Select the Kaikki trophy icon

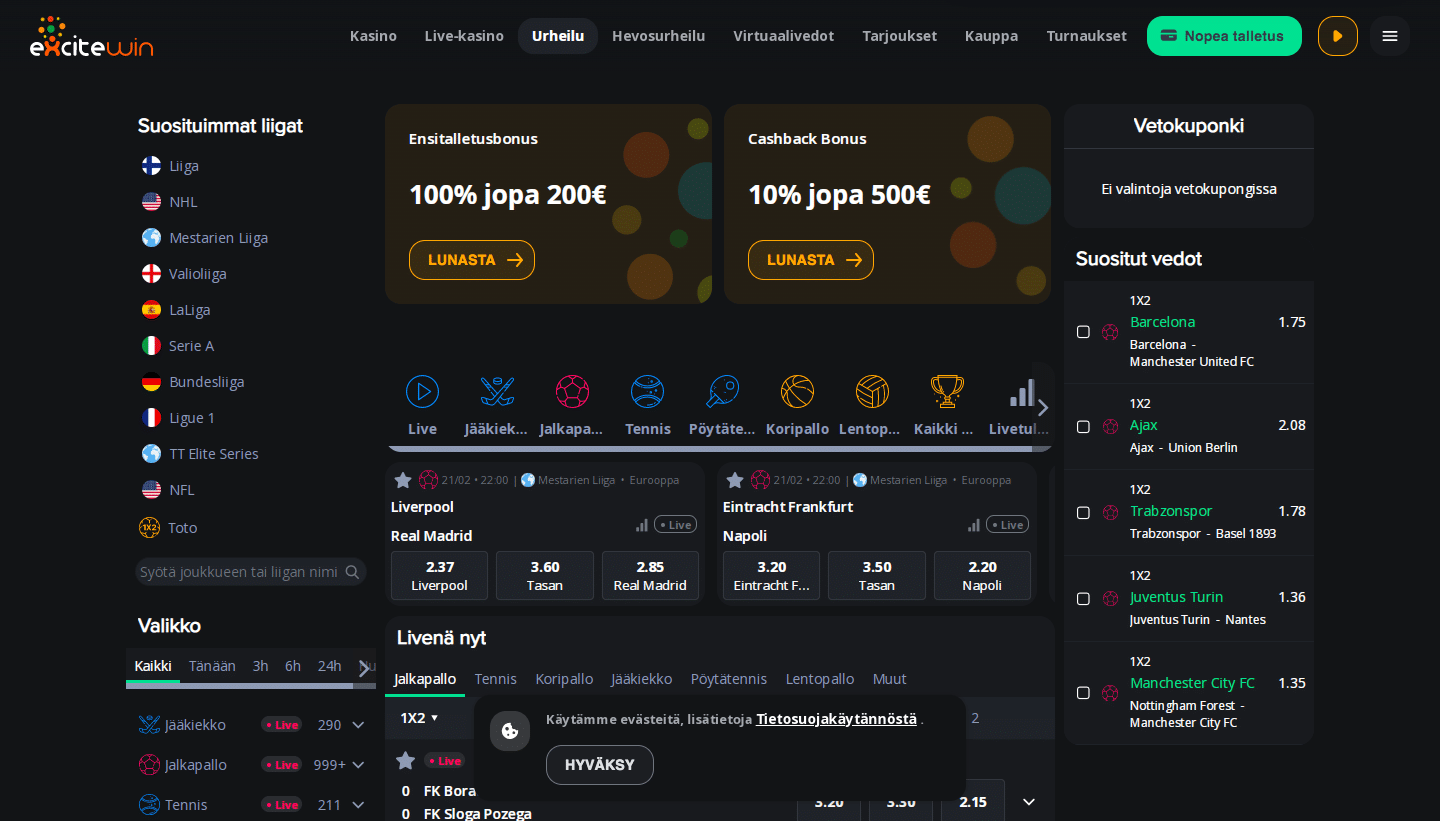947,391
